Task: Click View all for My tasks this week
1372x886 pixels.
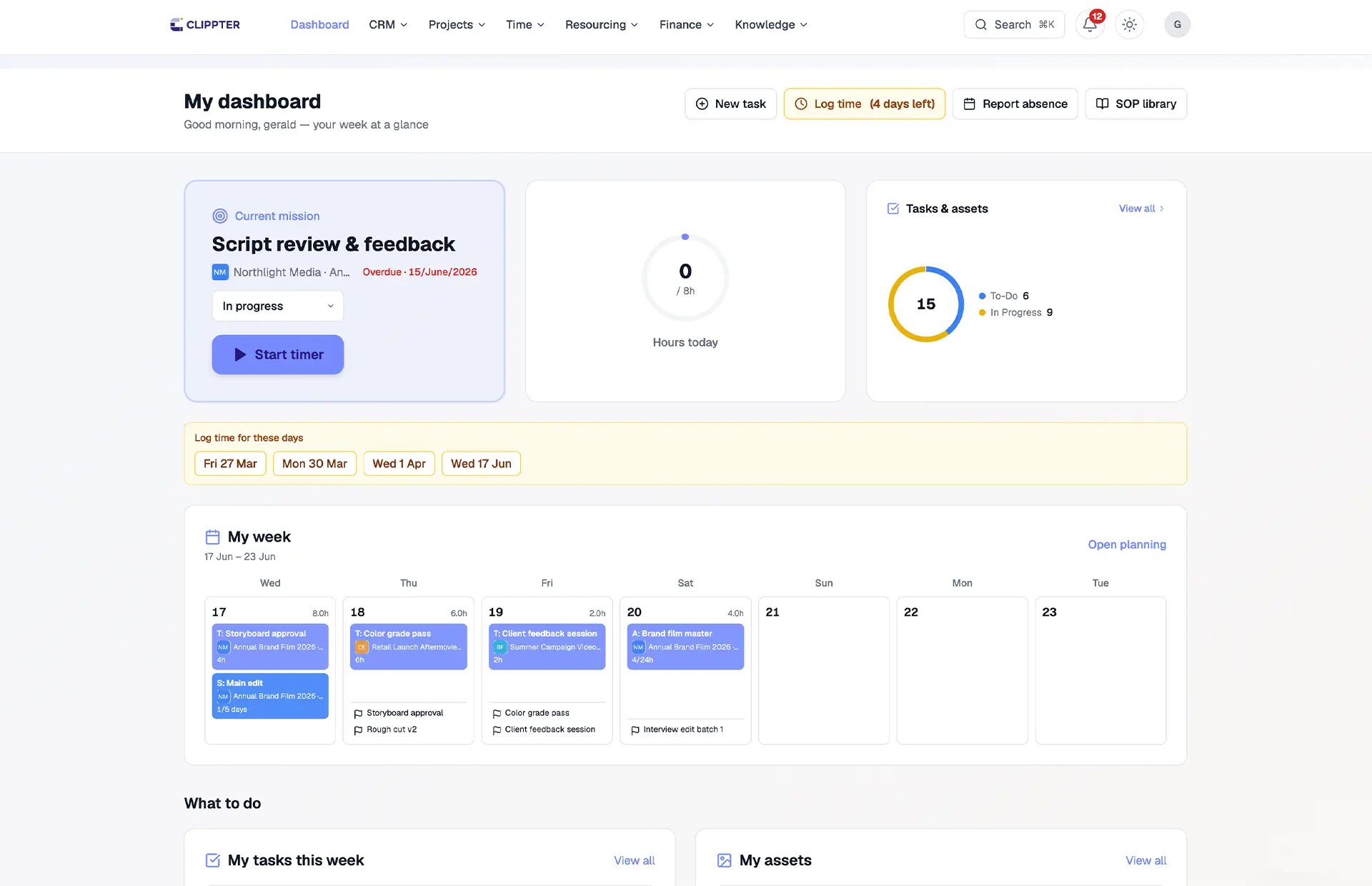Action: (x=634, y=860)
